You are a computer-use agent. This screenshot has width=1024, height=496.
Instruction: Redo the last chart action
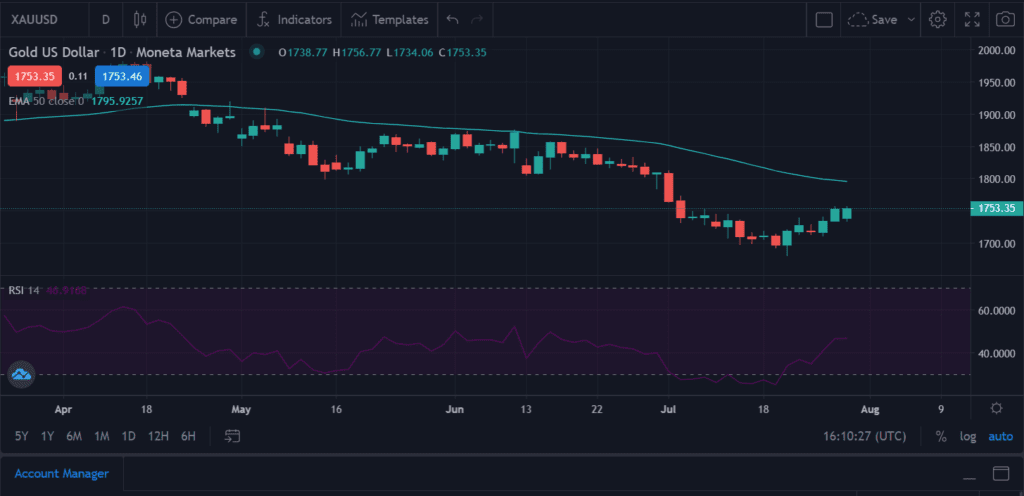tap(477, 20)
